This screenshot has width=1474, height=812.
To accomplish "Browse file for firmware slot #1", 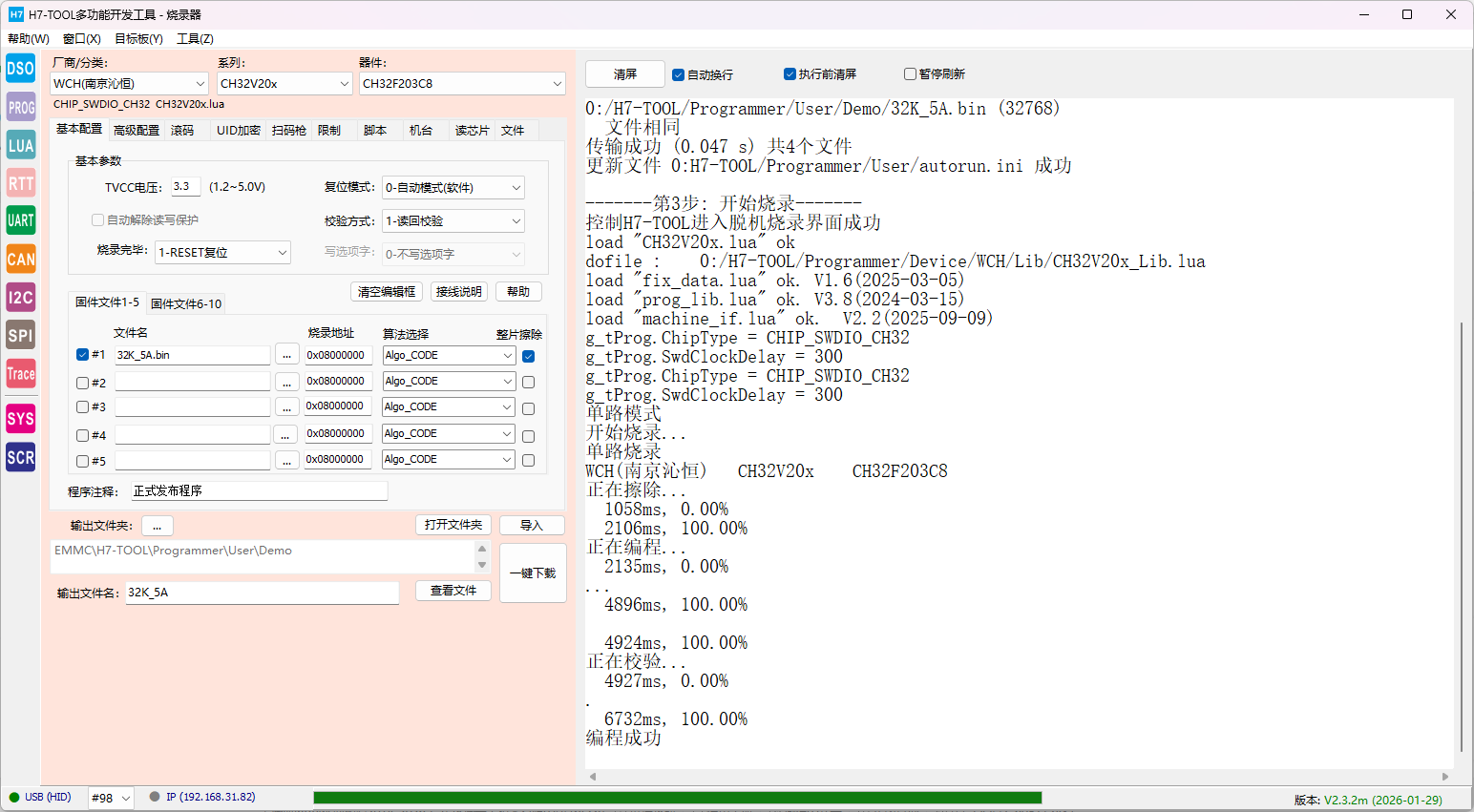I will point(286,355).
